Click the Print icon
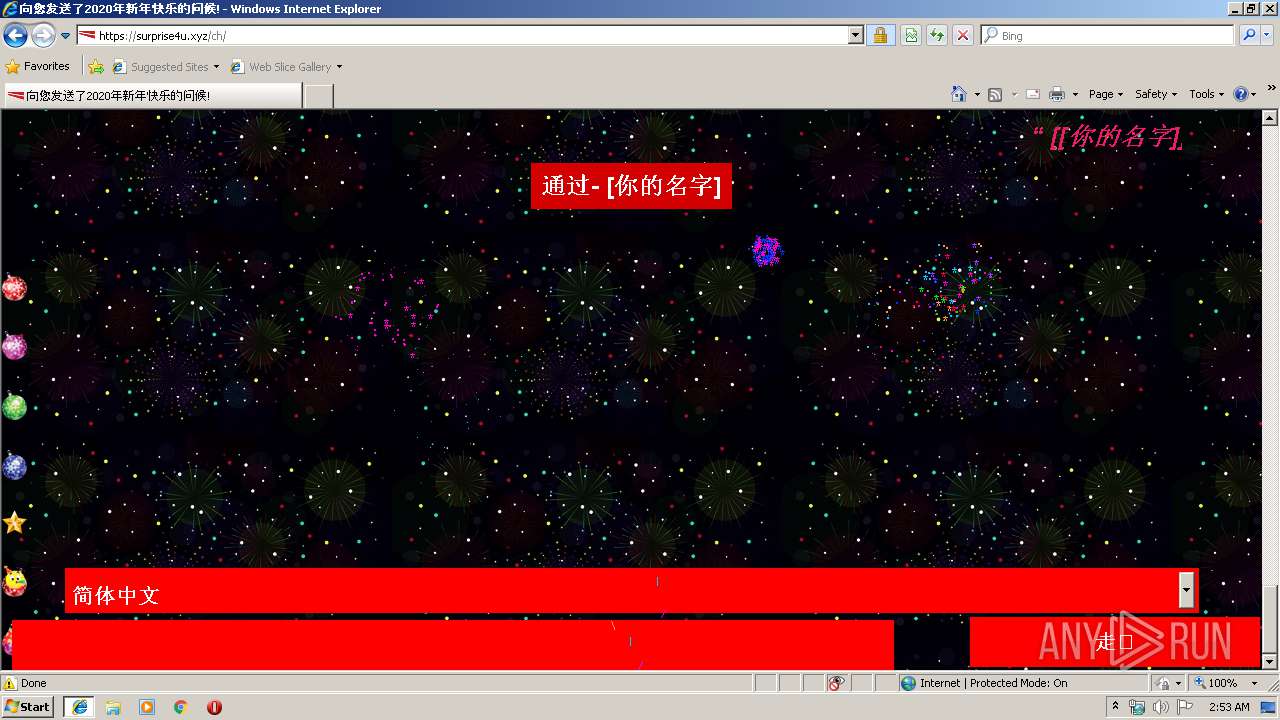 [x=1057, y=94]
